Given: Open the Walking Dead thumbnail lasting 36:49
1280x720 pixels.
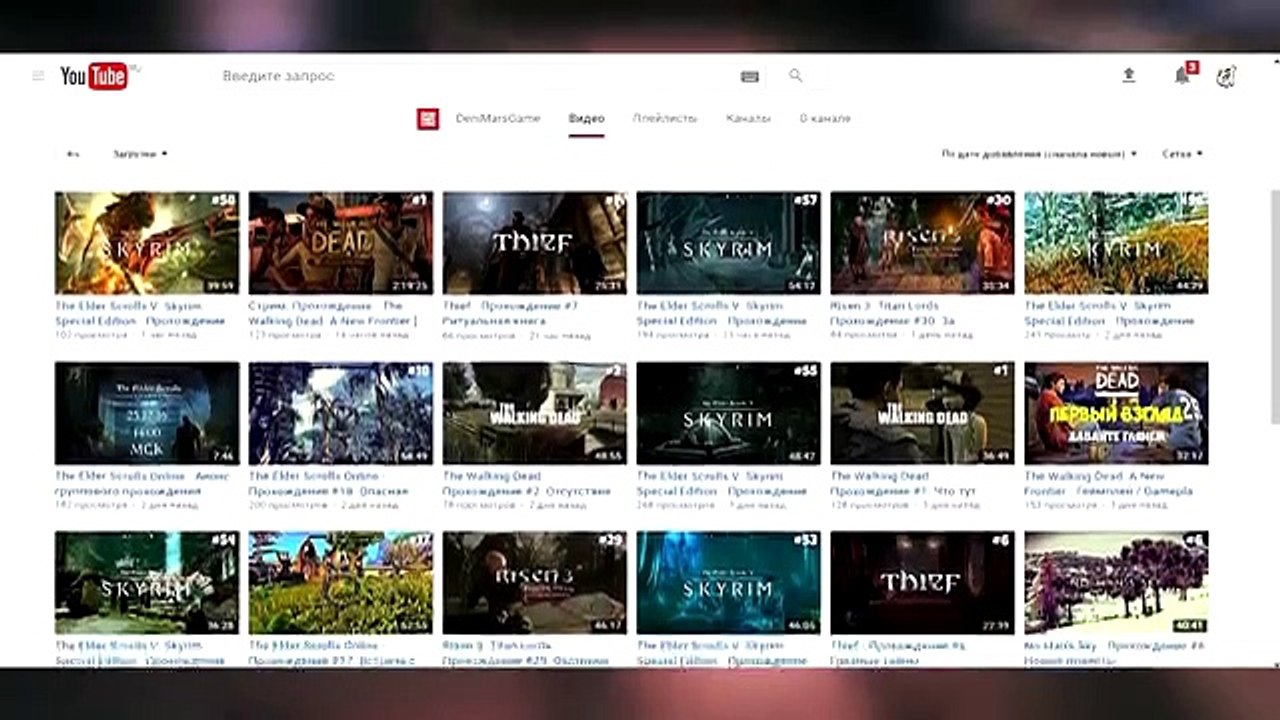Looking at the screenshot, I should [x=923, y=413].
